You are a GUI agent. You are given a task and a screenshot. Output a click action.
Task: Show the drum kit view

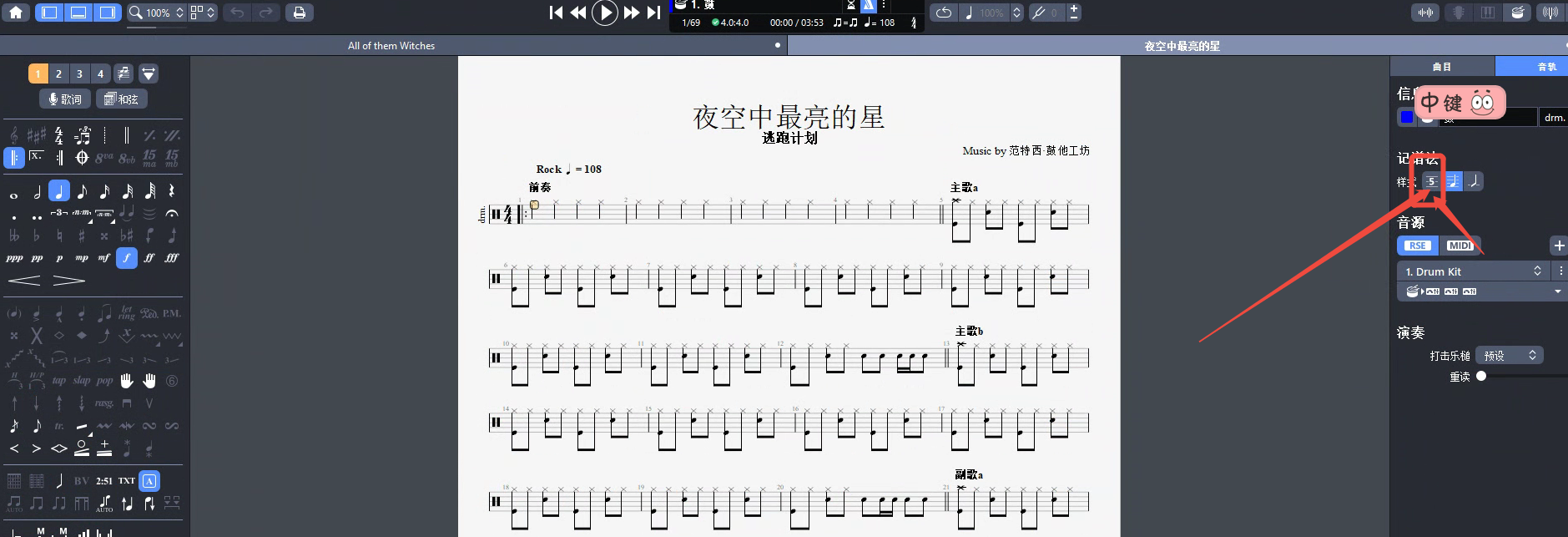click(1517, 13)
